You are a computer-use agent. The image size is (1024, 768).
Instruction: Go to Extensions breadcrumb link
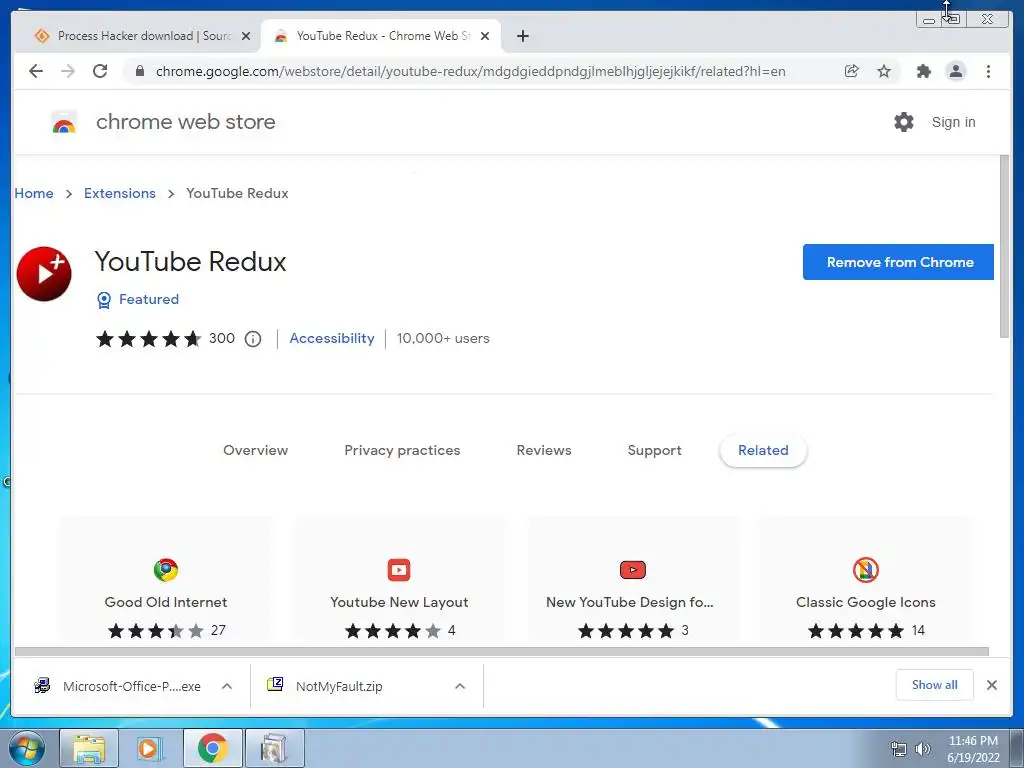[x=120, y=193]
